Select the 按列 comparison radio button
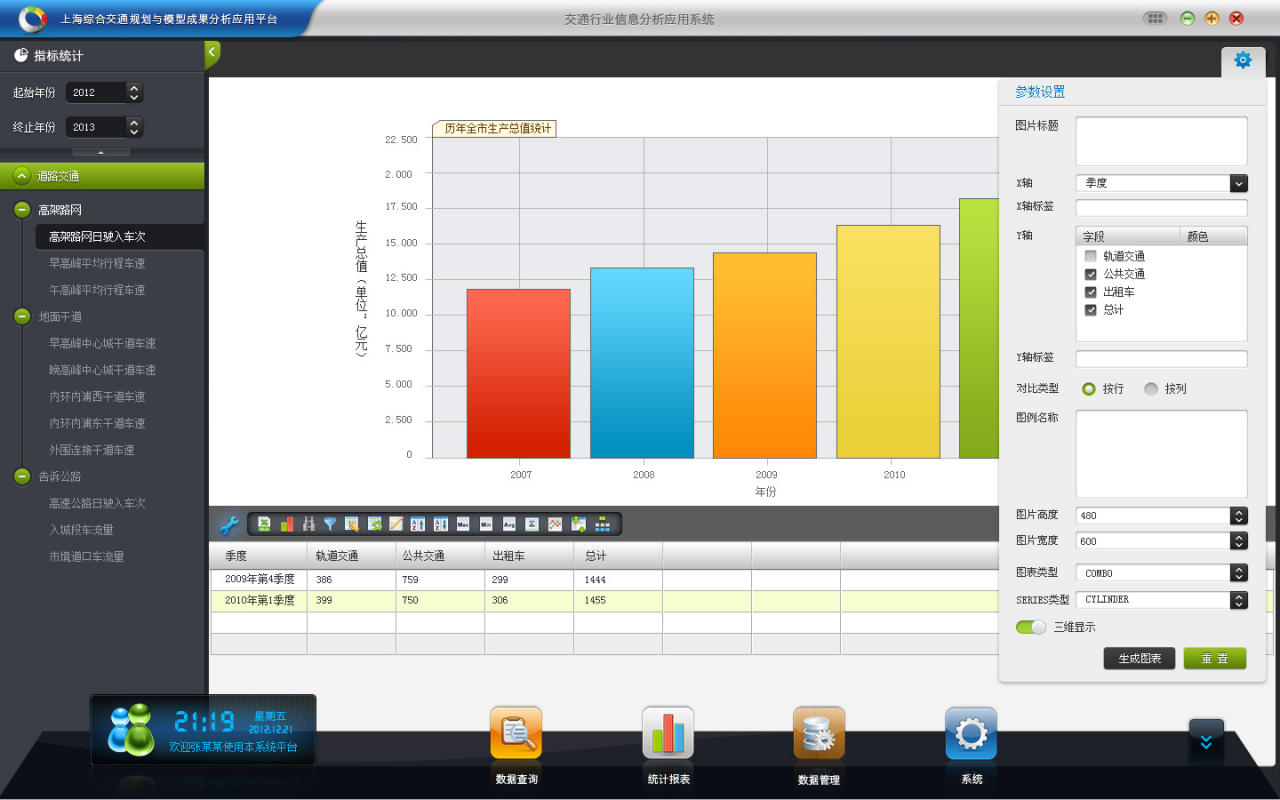 (x=1151, y=389)
